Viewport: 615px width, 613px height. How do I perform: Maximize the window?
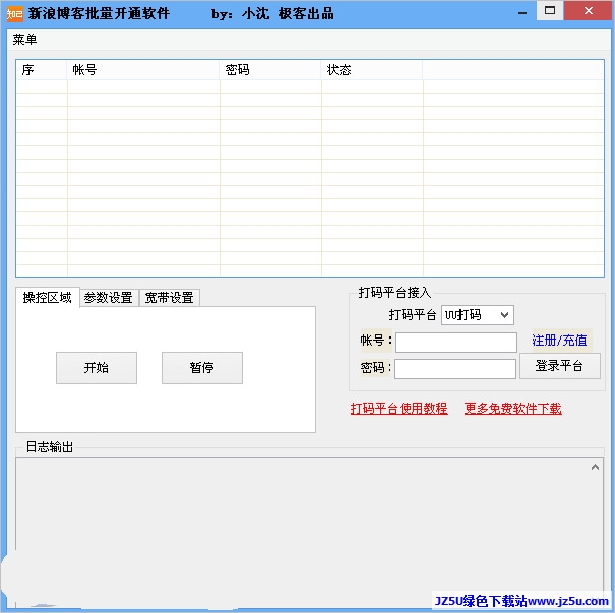pos(550,11)
